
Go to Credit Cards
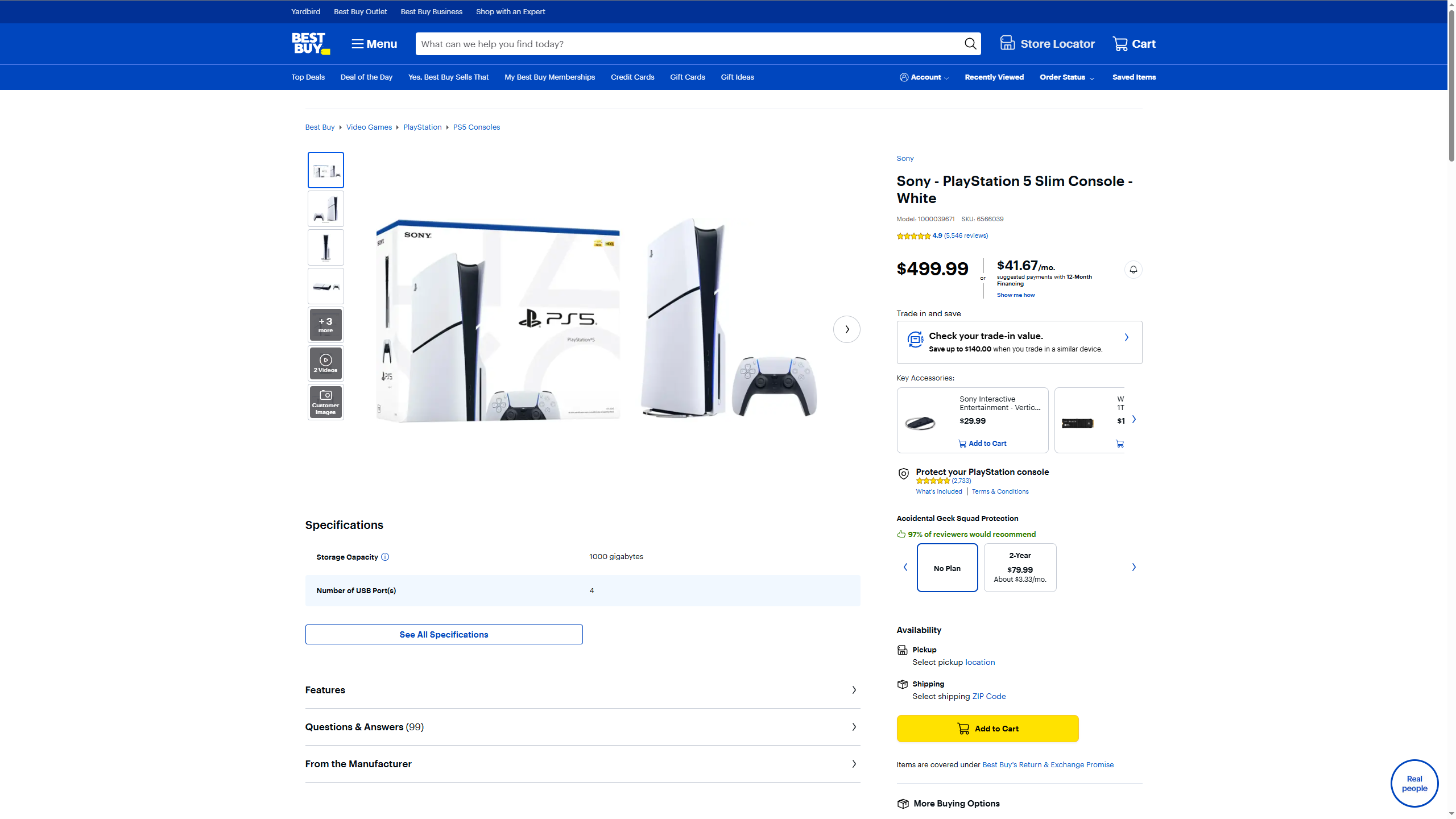click(632, 77)
